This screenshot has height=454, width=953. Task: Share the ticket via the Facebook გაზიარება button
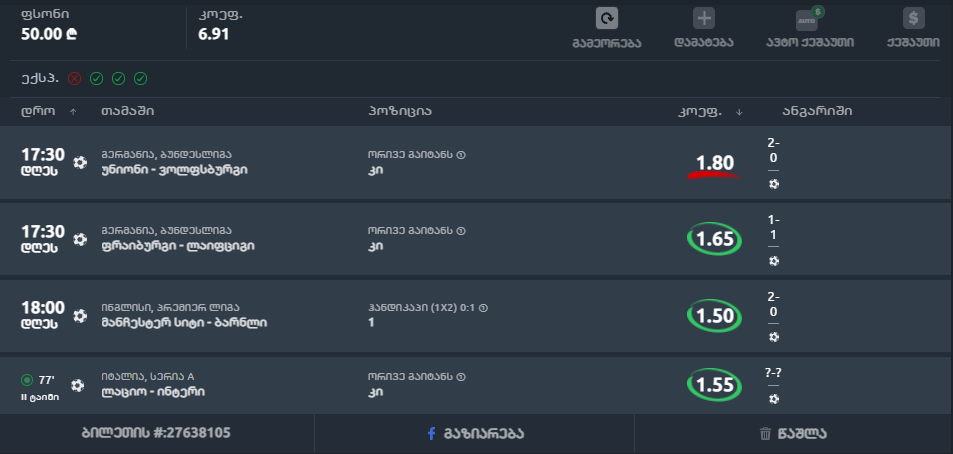[475, 434]
